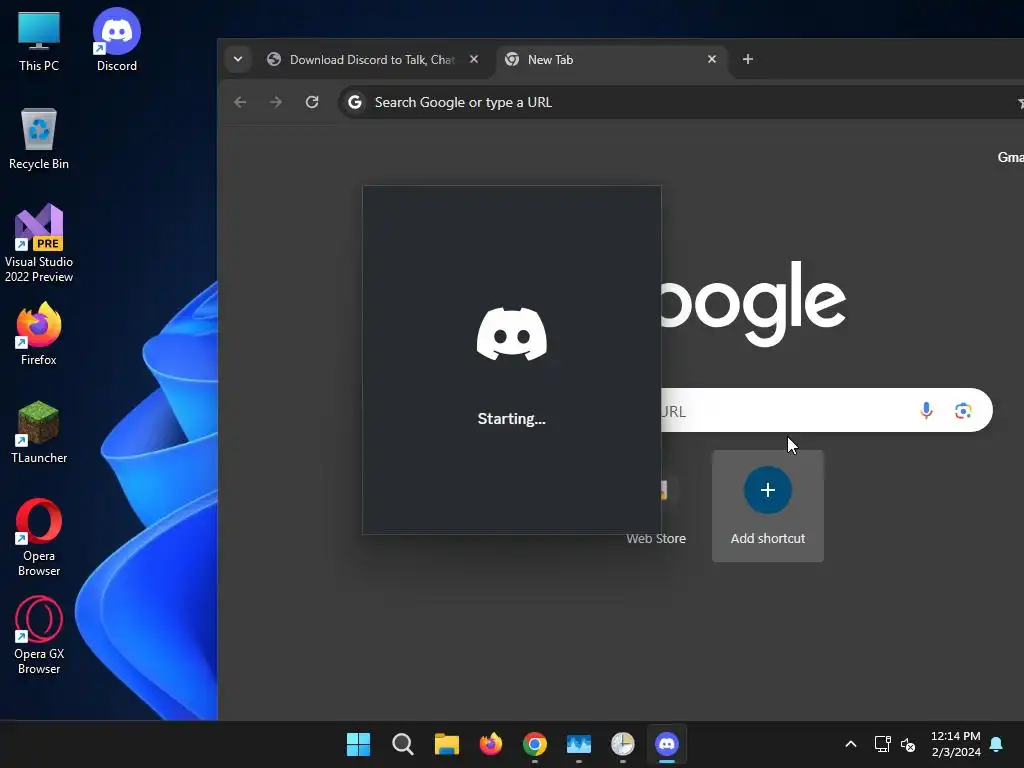Image resolution: width=1024 pixels, height=768 pixels.
Task: Start voice search with microphone icon
Action: 926,411
